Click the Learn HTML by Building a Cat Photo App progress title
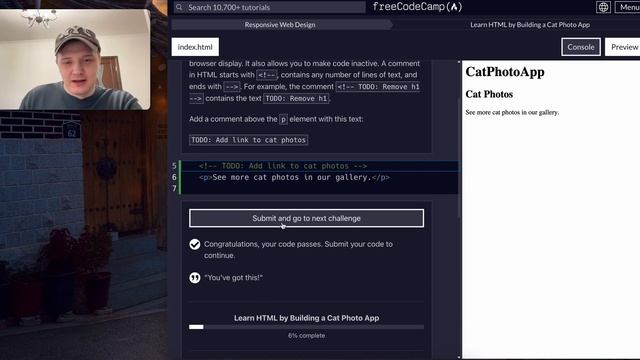This screenshot has height=360, width=640. pyautogui.click(x=306, y=318)
